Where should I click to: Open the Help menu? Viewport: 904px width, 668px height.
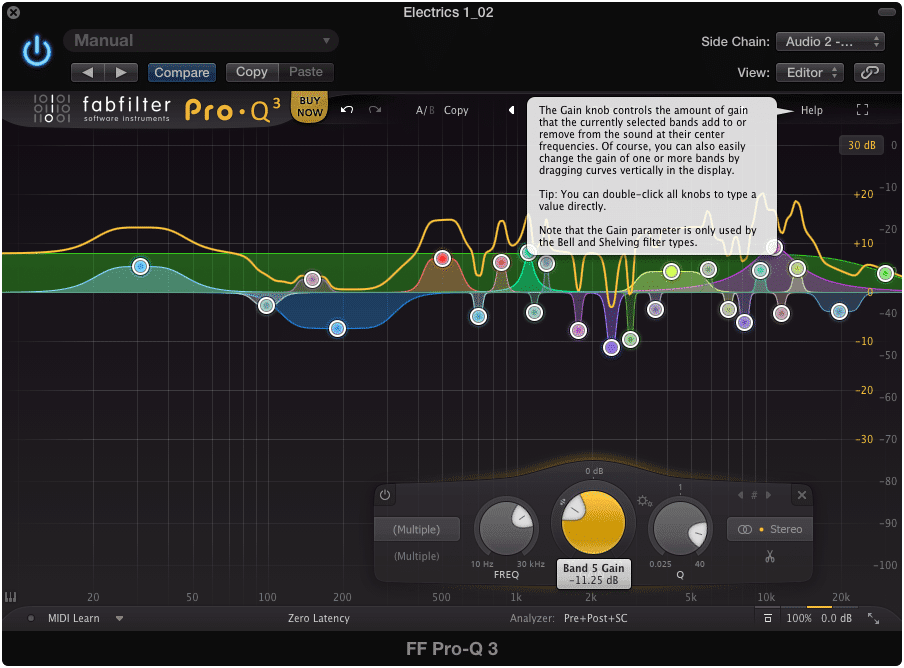coord(811,110)
